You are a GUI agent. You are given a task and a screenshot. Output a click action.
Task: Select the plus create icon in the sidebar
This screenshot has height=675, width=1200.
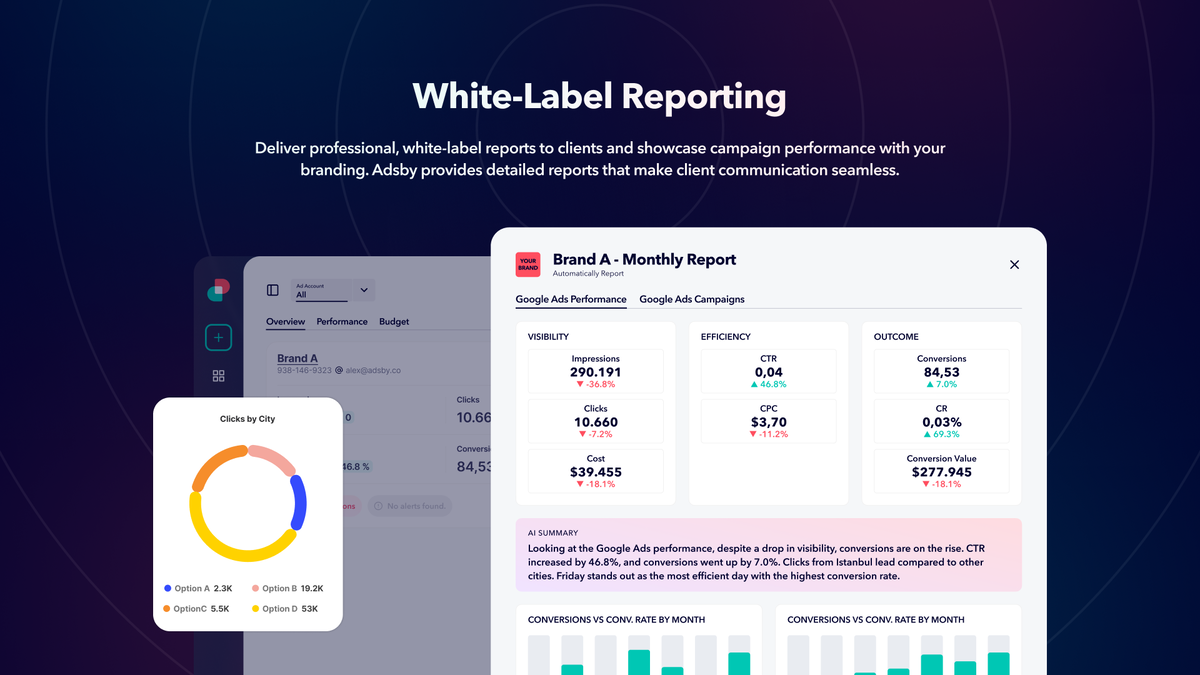click(x=218, y=337)
